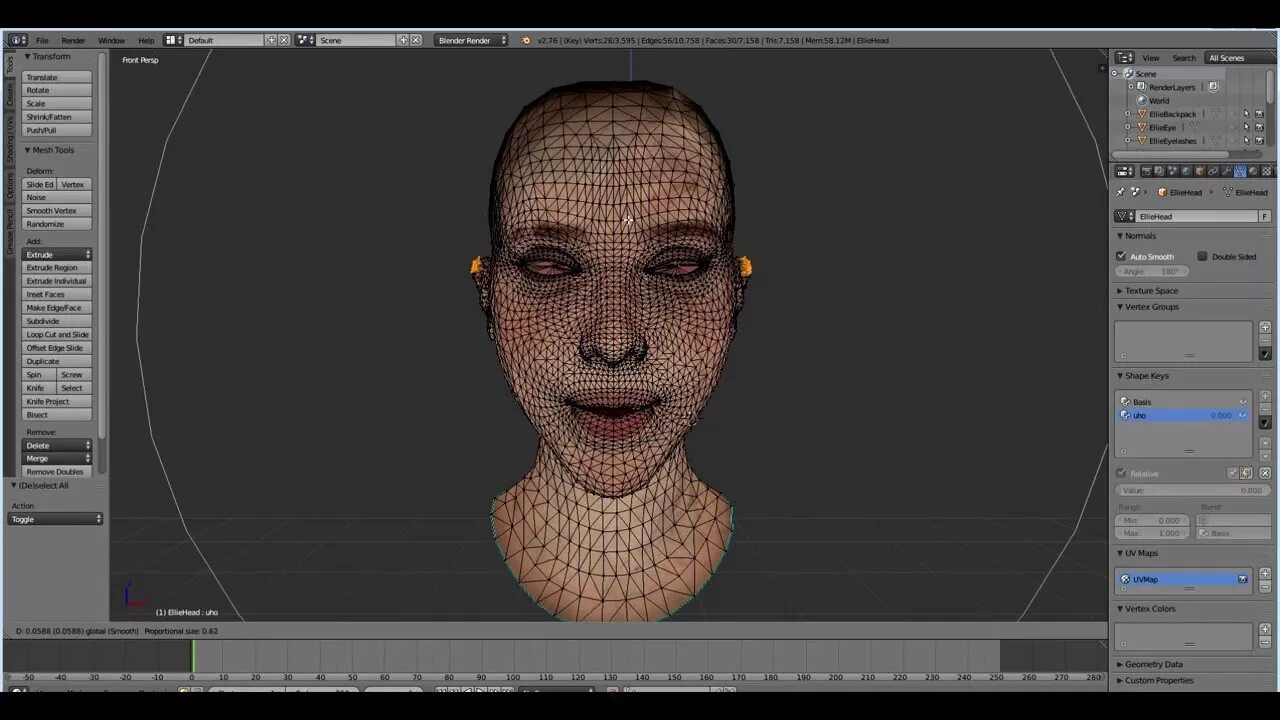Toggle the Relative shape keys checkbox
The image size is (1280, 720).
(1121, 473)
